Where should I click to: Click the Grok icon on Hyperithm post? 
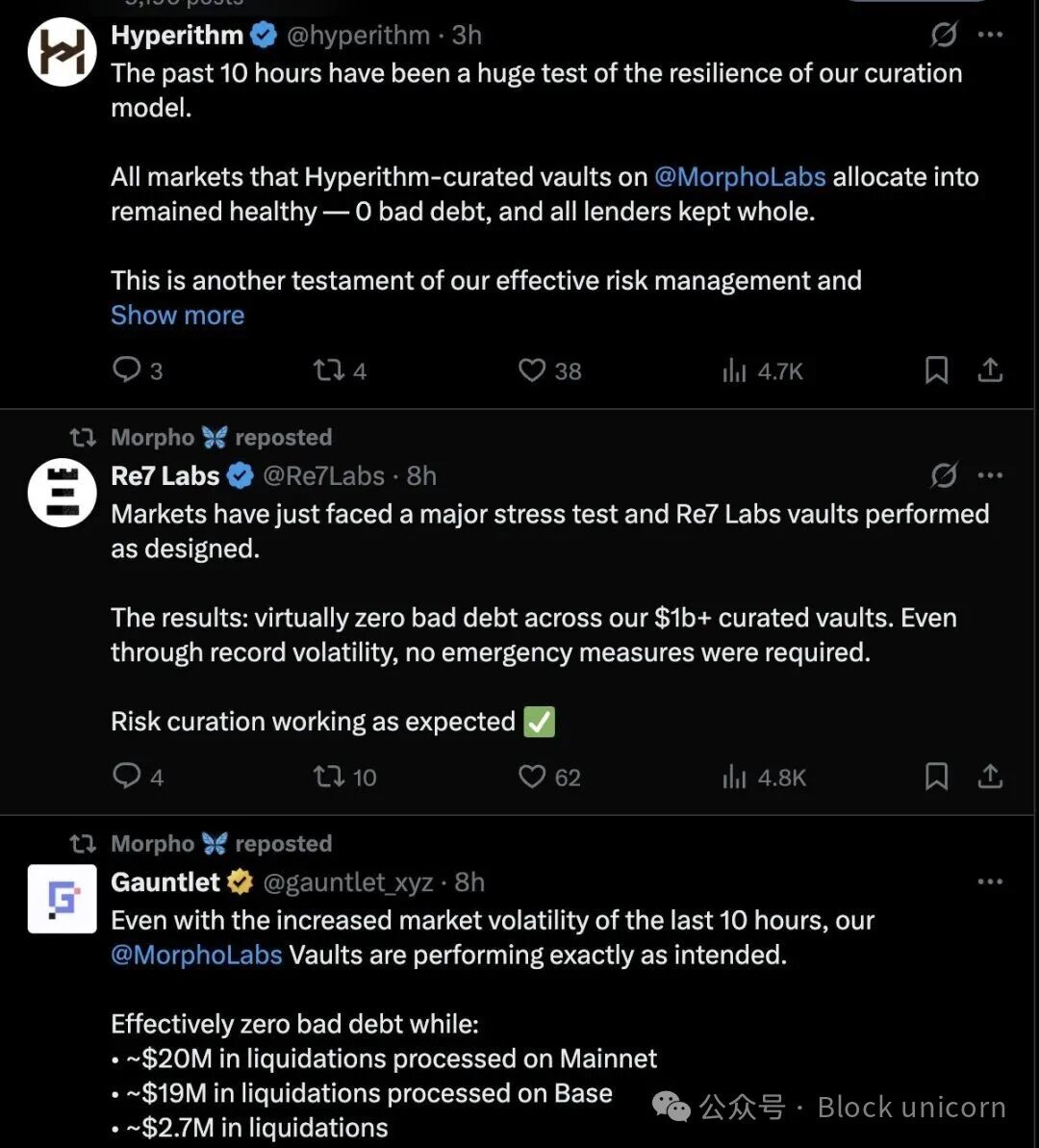pos(944,36)
